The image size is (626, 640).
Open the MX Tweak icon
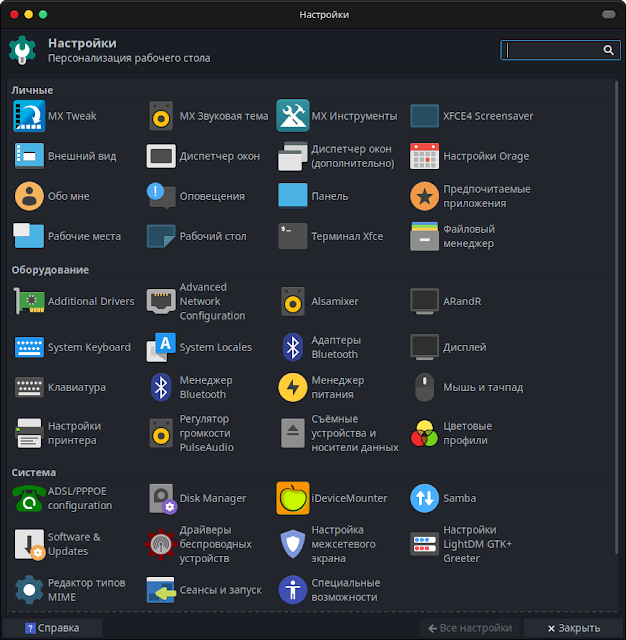point(29,116)
